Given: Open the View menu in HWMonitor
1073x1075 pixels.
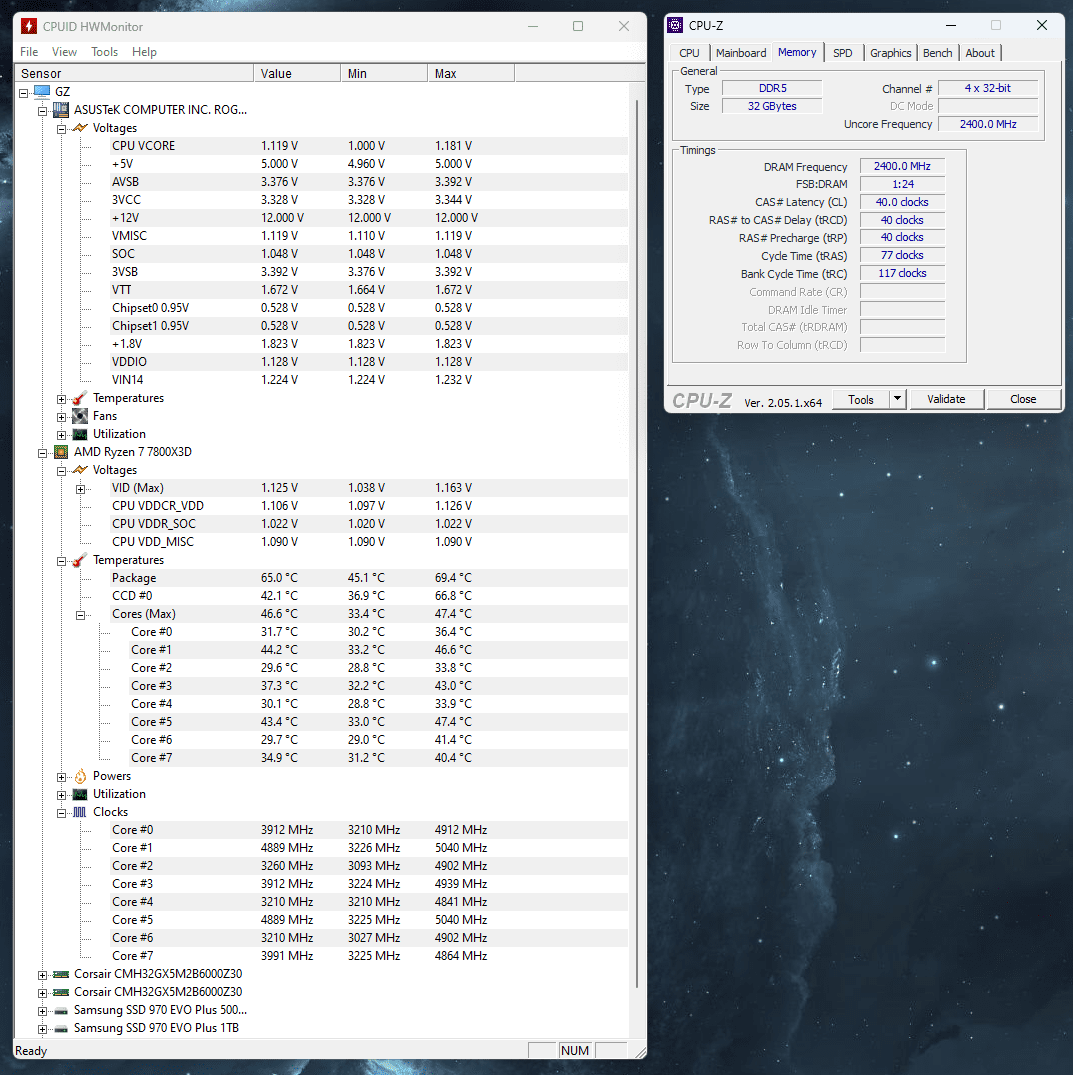Looking at the screenshot, I should pyautogui.click(x=64, y=51).
